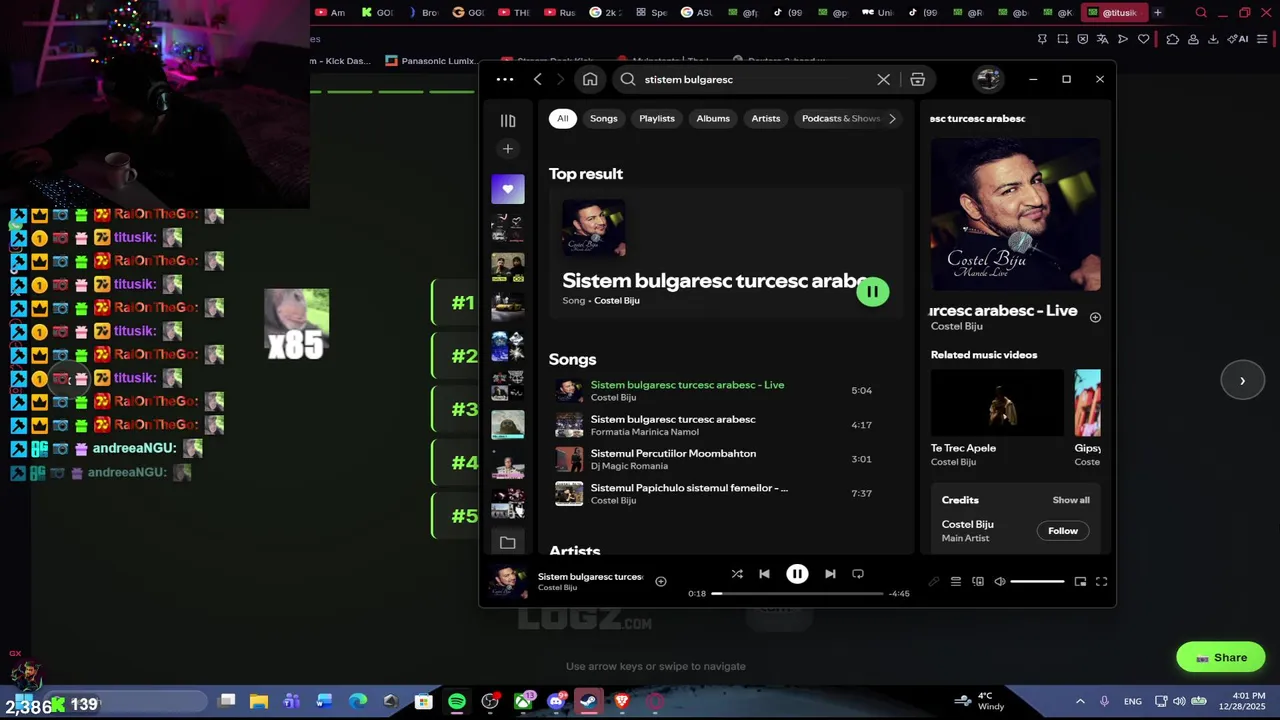The image size is (1280, 720).
Task: Enter full screen mode in Spotify
Action: (x=1101, y=581)
